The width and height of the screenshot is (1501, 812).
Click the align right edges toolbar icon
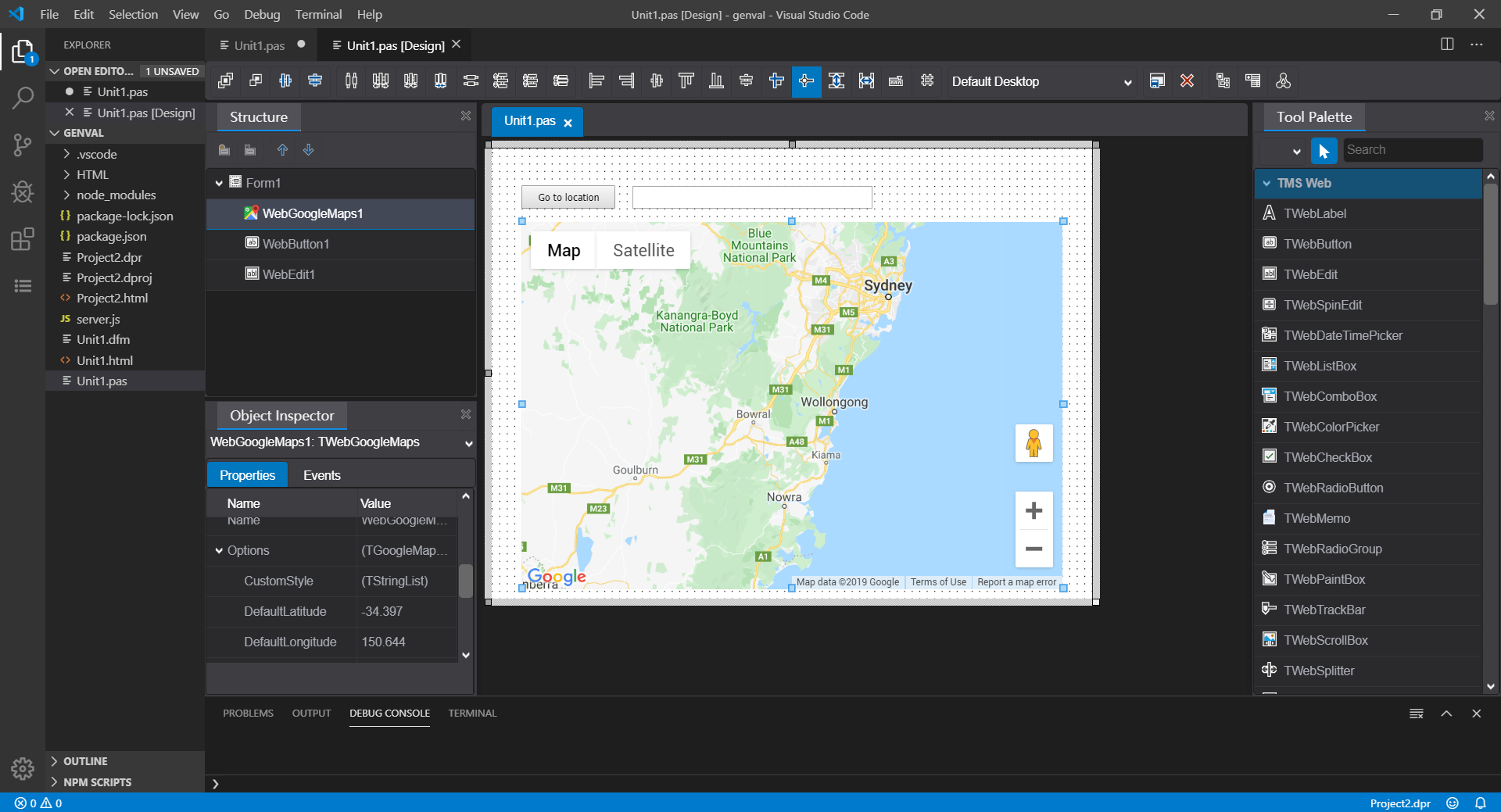(626, 80)
